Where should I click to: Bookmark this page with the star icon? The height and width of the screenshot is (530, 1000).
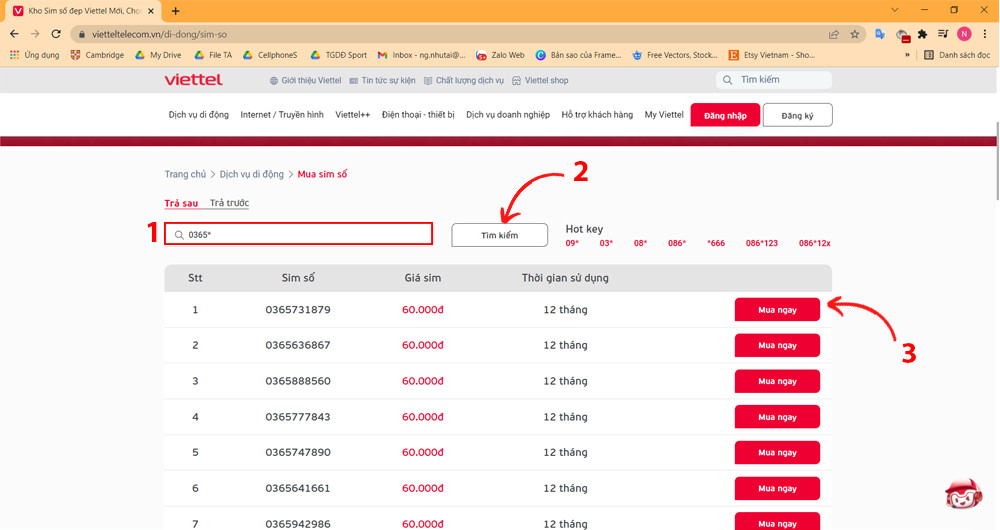coord(855,34)
